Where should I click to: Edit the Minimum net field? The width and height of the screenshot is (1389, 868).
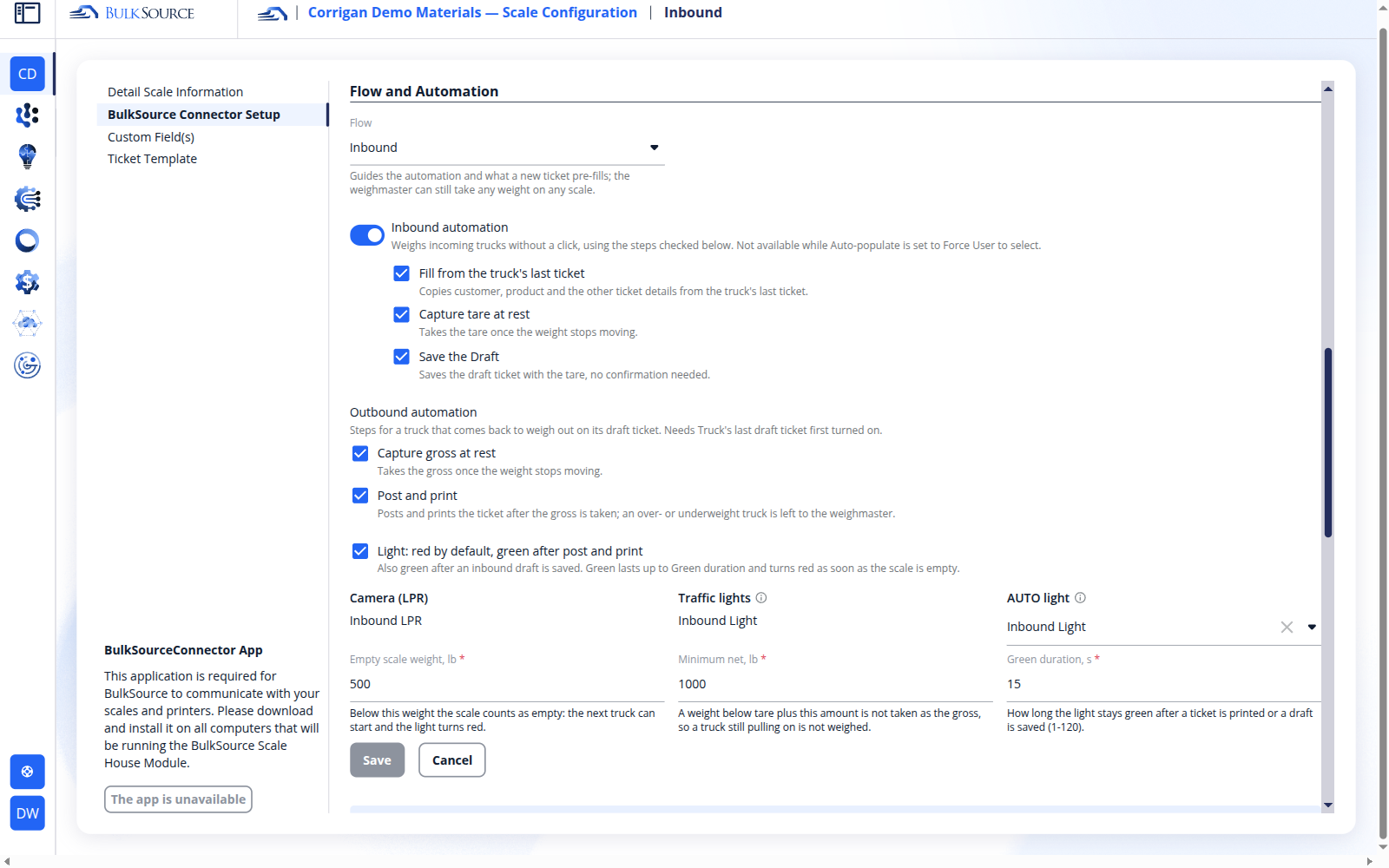click(x=835, y=684)
